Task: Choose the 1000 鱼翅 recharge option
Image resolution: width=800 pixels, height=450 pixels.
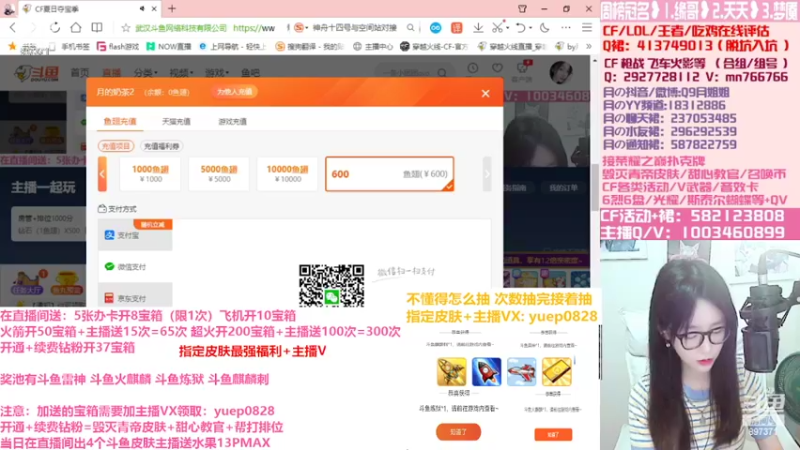Action: (x=150, y=174)
